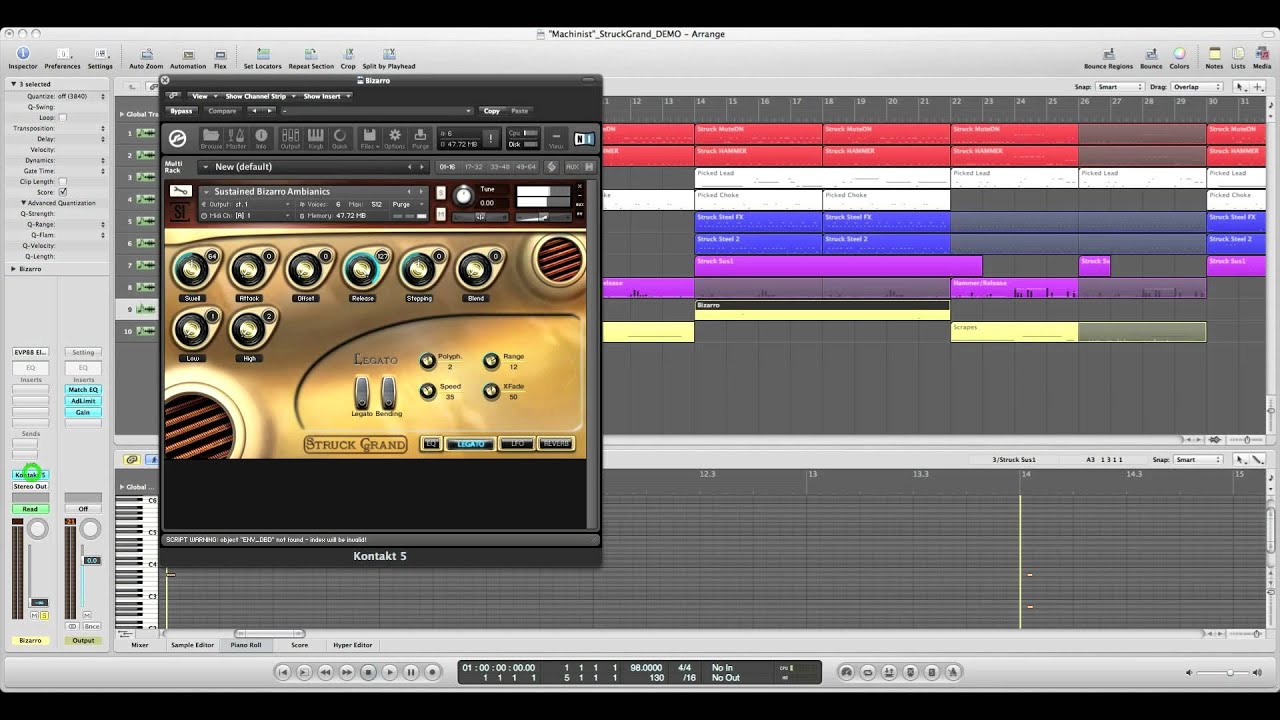Toggle the Bending switch
This screenshot has width=1280, height=720.
click(x=388, y=392)
